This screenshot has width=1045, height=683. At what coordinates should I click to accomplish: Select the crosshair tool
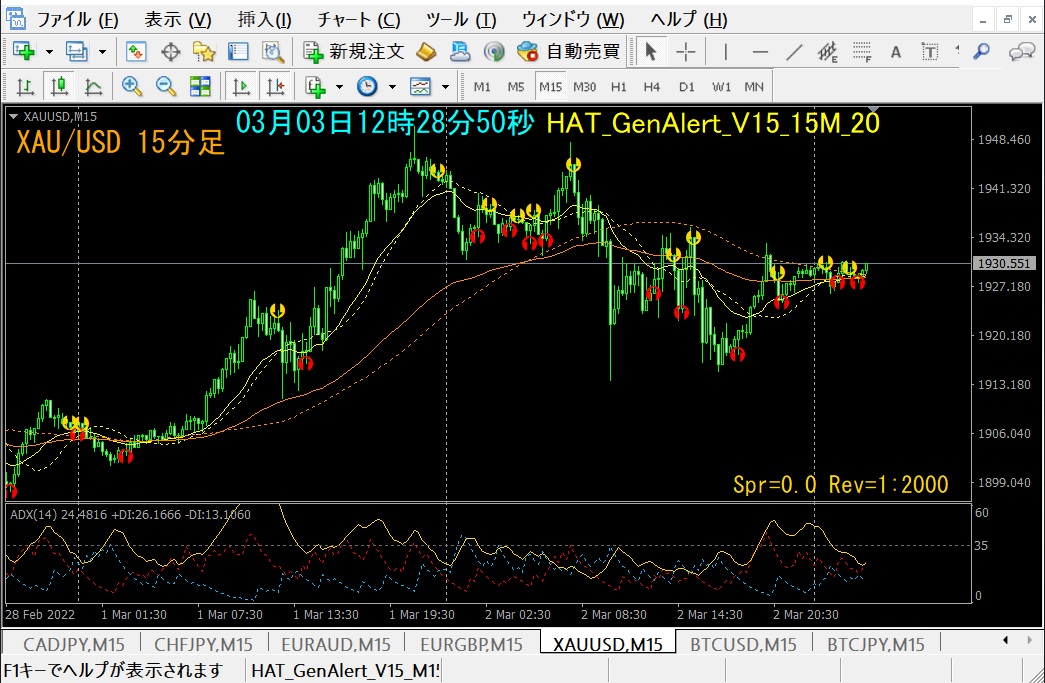click(685, 51)
